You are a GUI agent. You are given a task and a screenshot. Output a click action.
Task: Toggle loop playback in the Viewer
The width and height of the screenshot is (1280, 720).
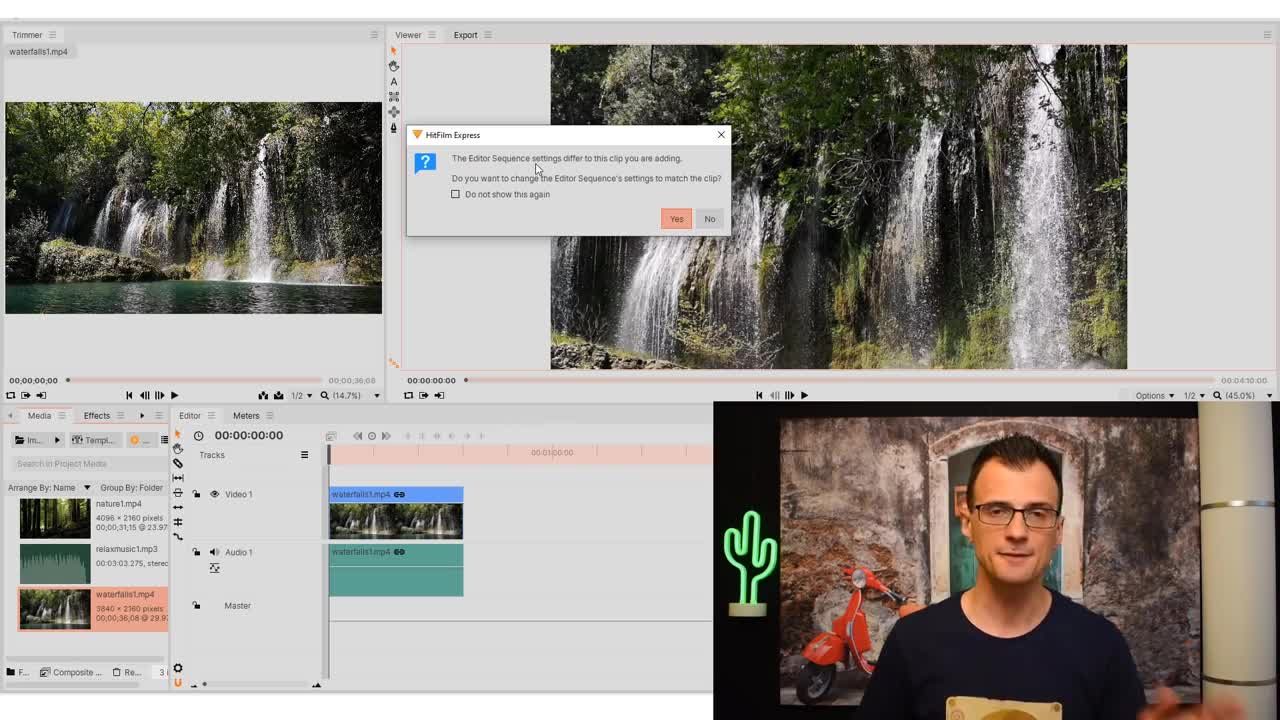408,396
